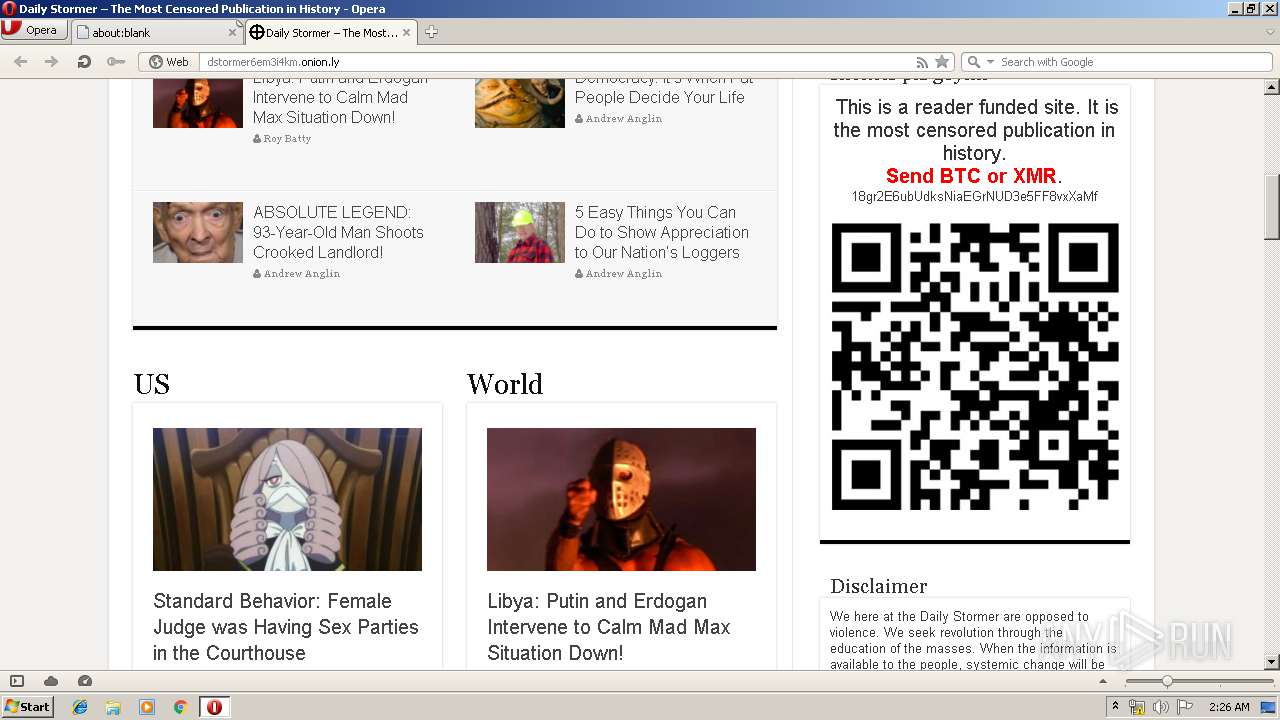This screenshot has height=720, width=1280.
Task: Toggle the panels button in the status bar
Action: pyautogui.click(x=17, y=681)
